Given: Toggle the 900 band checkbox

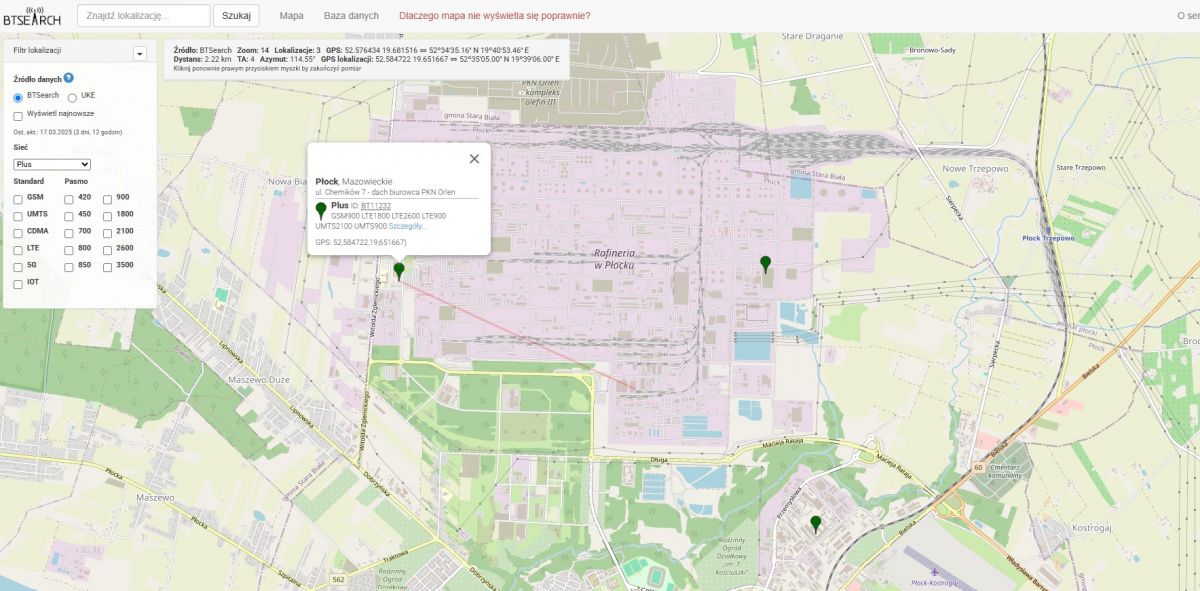Looking at the screenshot, I should click(108, 199).
